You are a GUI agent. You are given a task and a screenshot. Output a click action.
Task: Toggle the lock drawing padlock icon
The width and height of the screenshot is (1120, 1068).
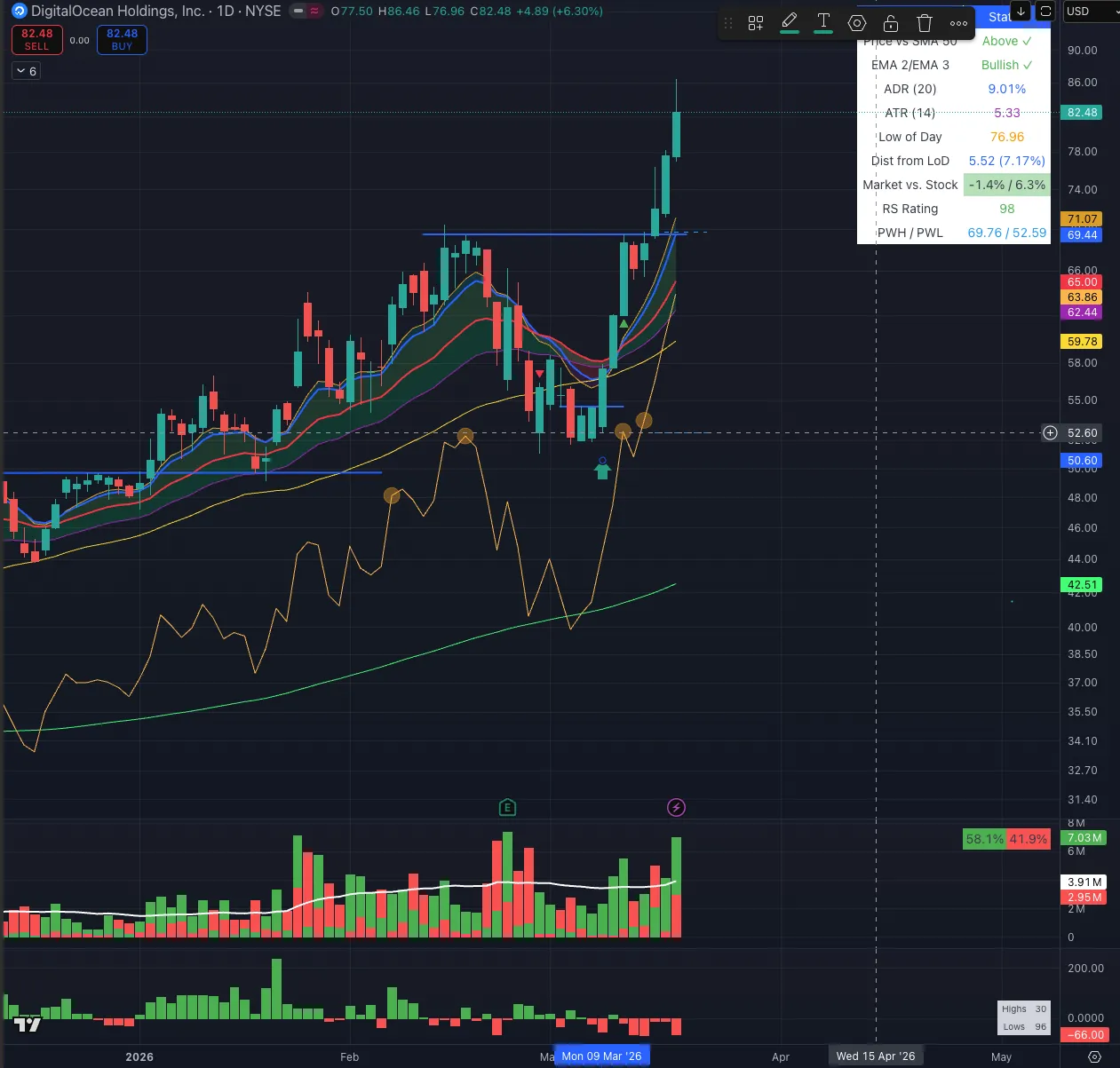point(891,24)
